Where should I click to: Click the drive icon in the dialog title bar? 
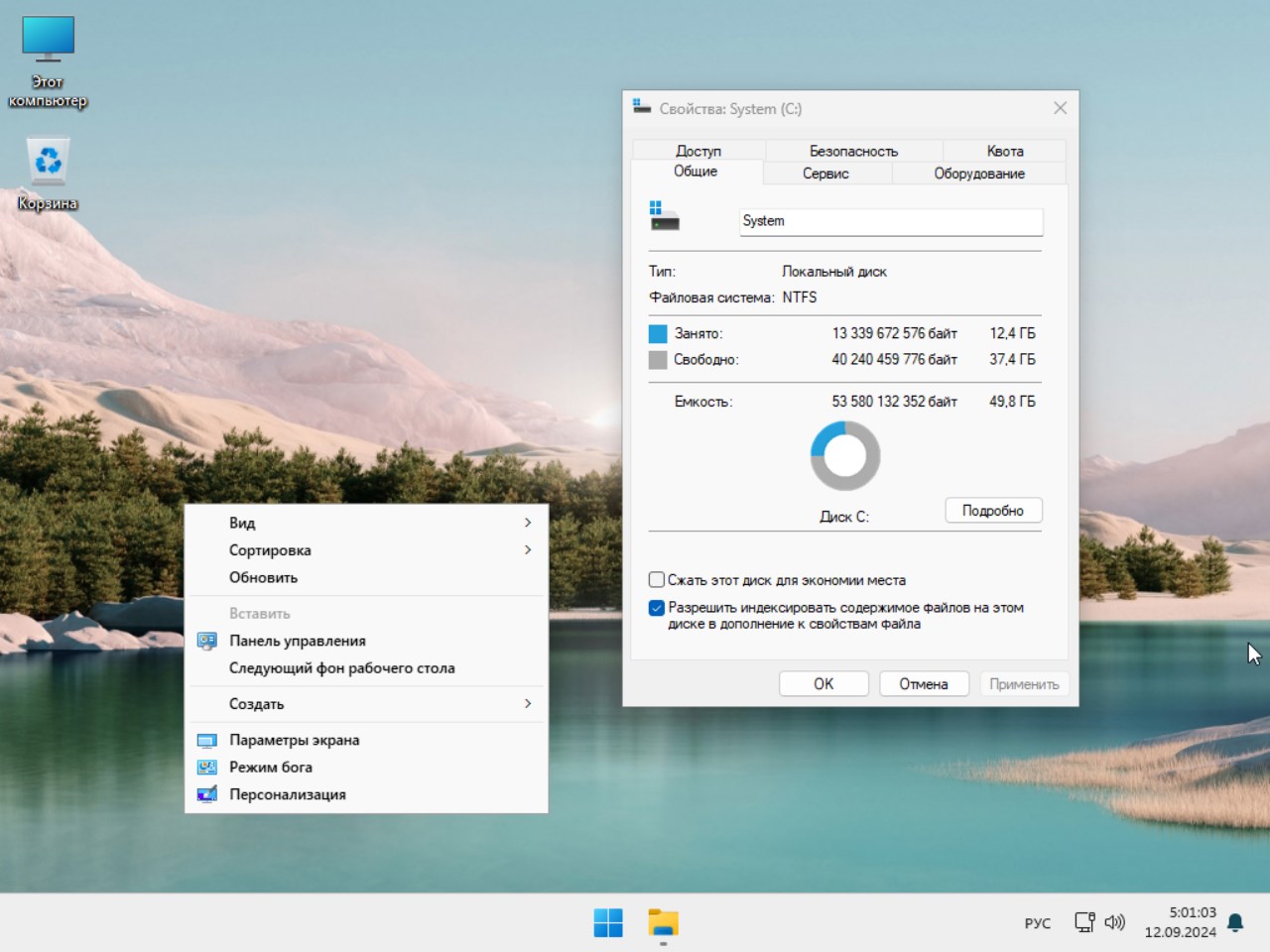642,107
